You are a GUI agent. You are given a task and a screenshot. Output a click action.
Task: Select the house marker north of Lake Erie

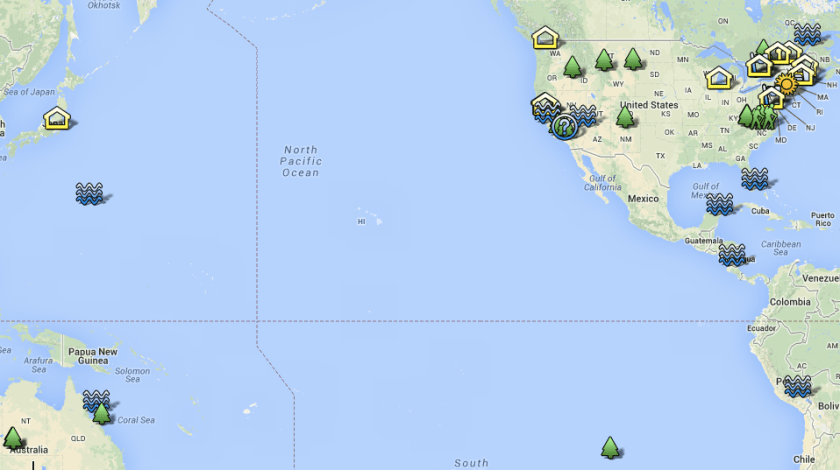click(x=760, y=66)
